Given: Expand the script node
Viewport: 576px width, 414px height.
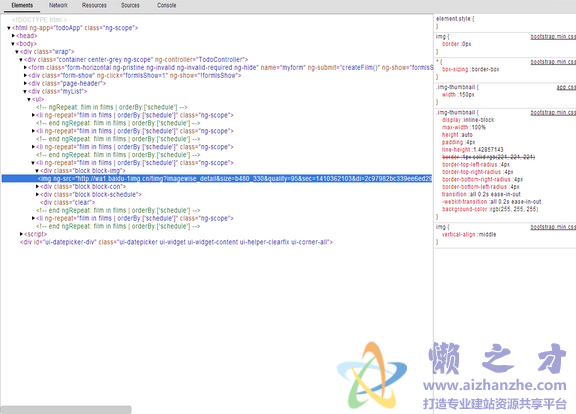Looking at the screenshot, I should click(x=21, y=234).
